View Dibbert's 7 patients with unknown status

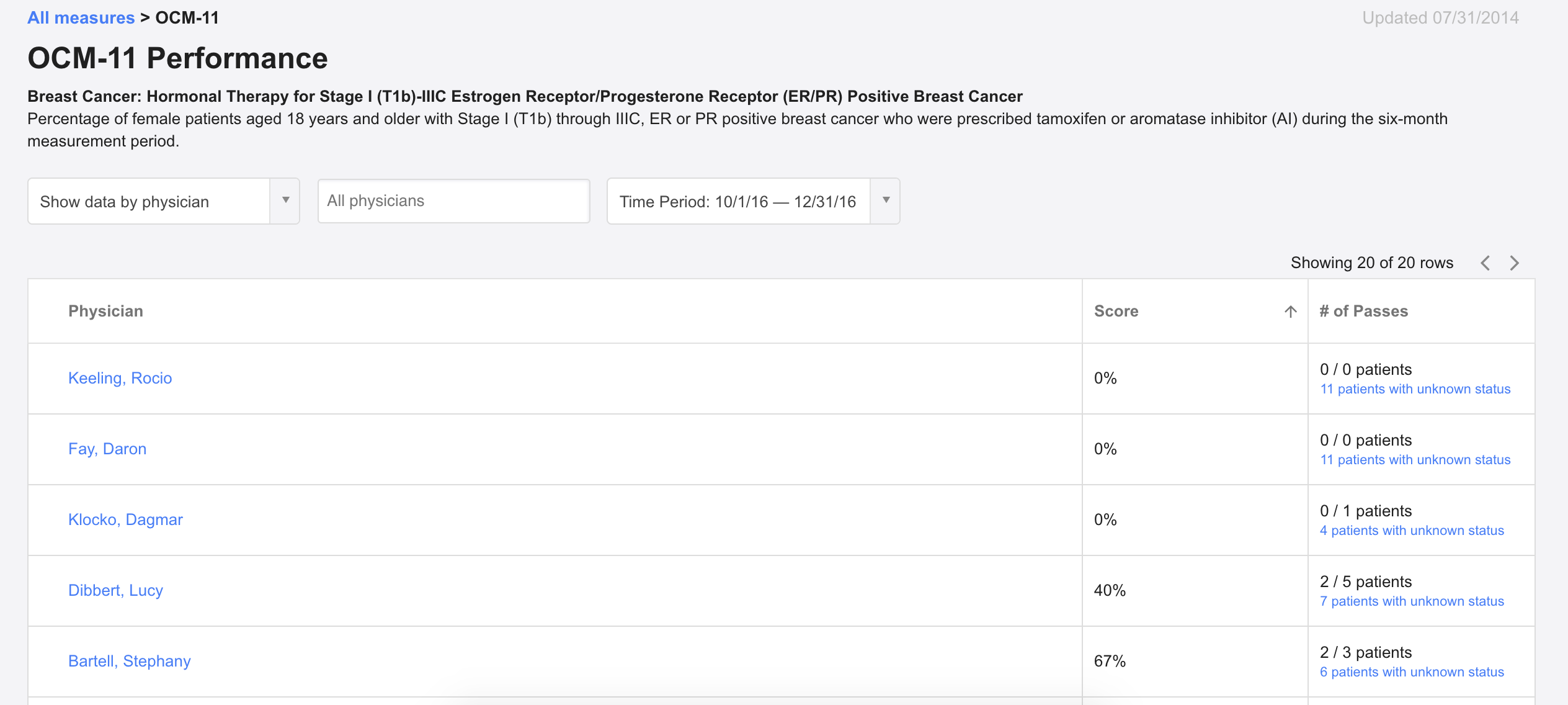(x=1412, y=601)
